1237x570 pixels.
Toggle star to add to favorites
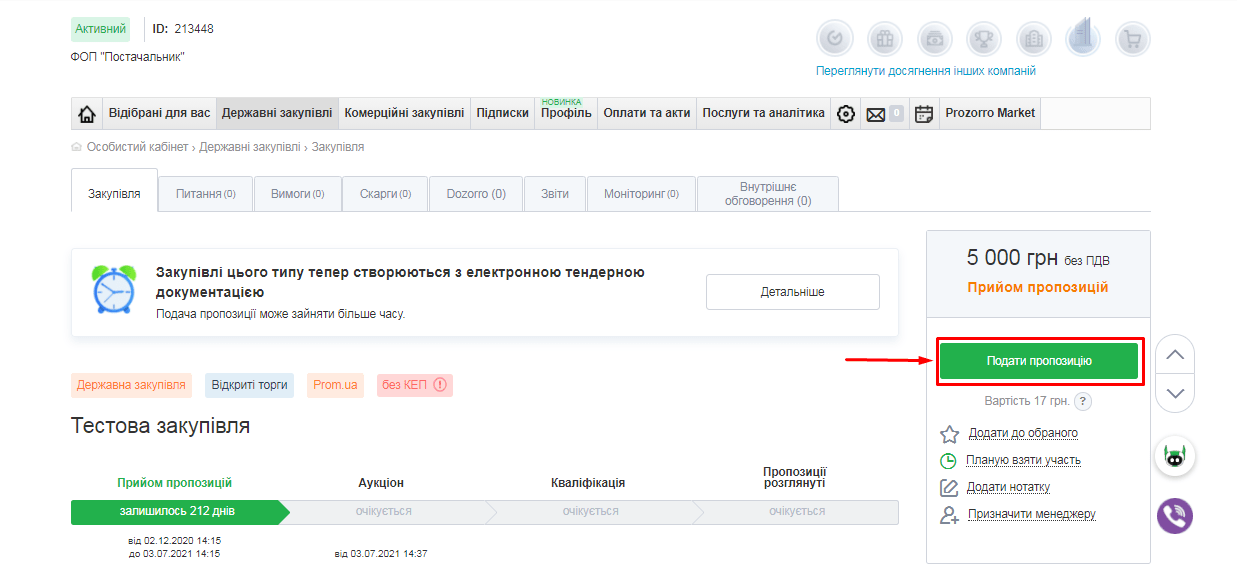[x=949, y=434]
